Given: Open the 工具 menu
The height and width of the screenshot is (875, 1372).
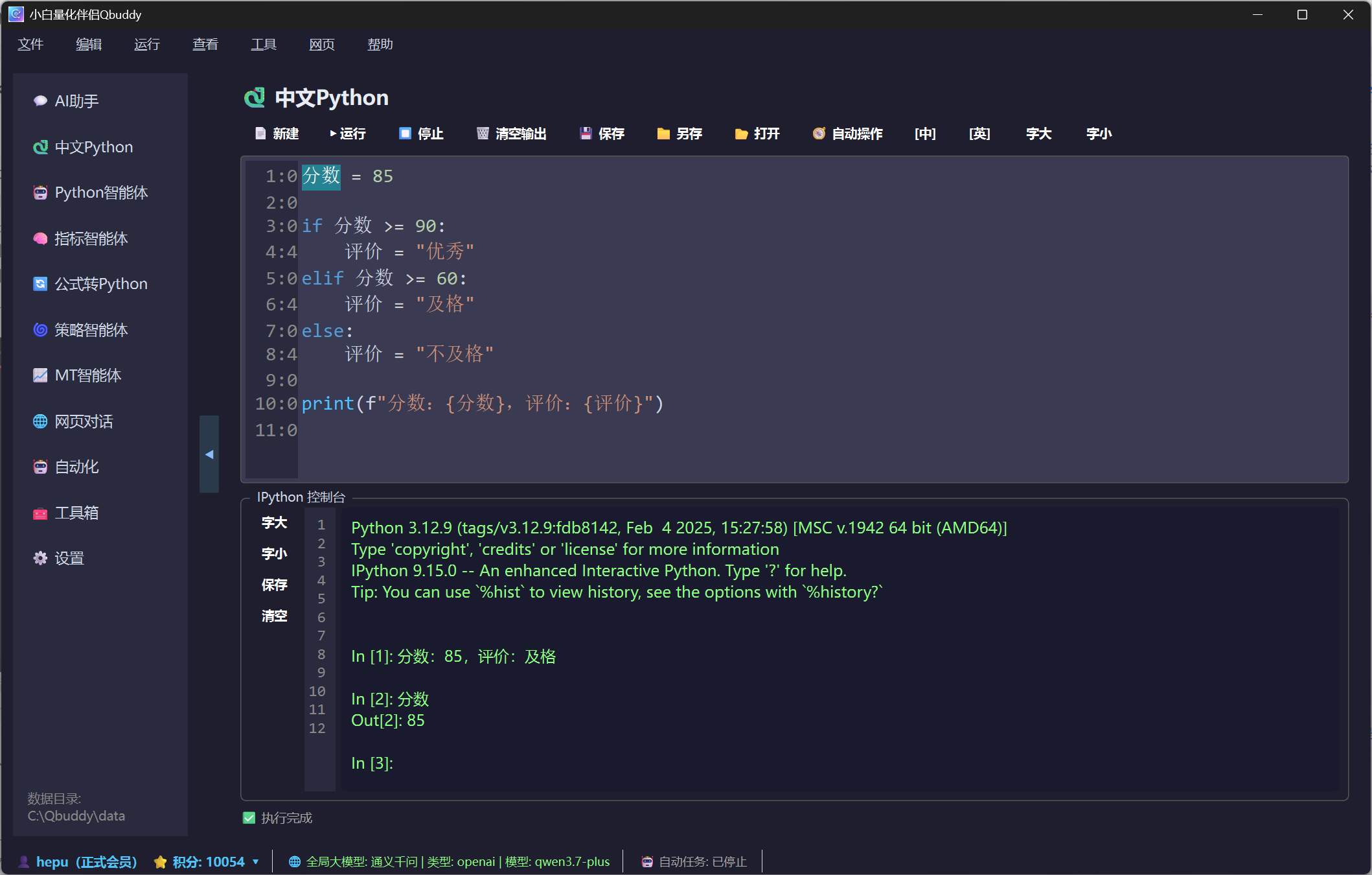Looking at the screenshot, I should click(264, 44).
